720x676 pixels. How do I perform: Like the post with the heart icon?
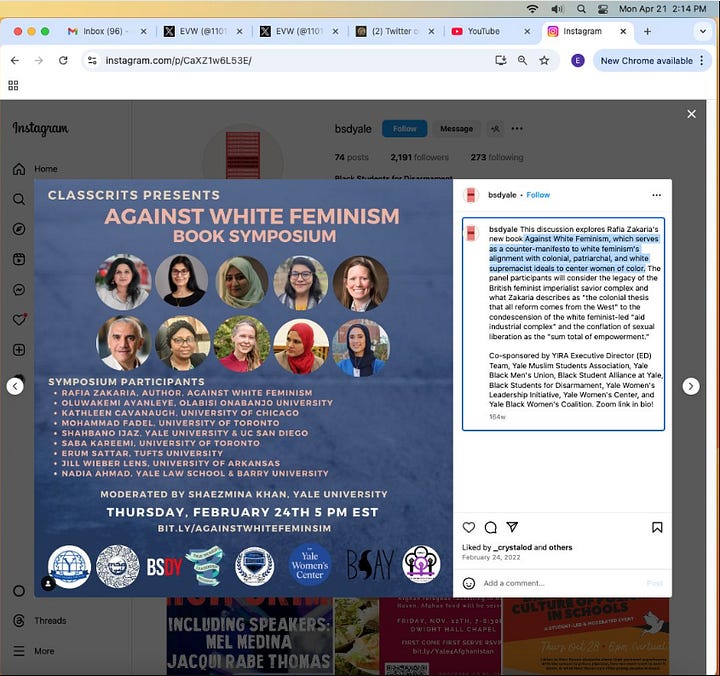pos(468,527)
